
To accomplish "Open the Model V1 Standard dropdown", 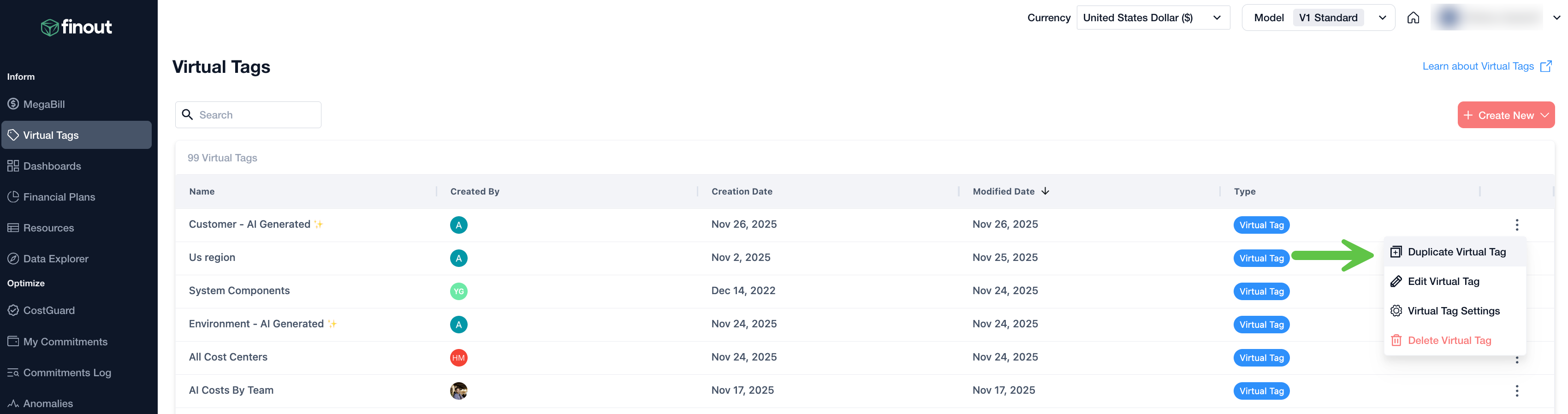I will click(1318, 18).
